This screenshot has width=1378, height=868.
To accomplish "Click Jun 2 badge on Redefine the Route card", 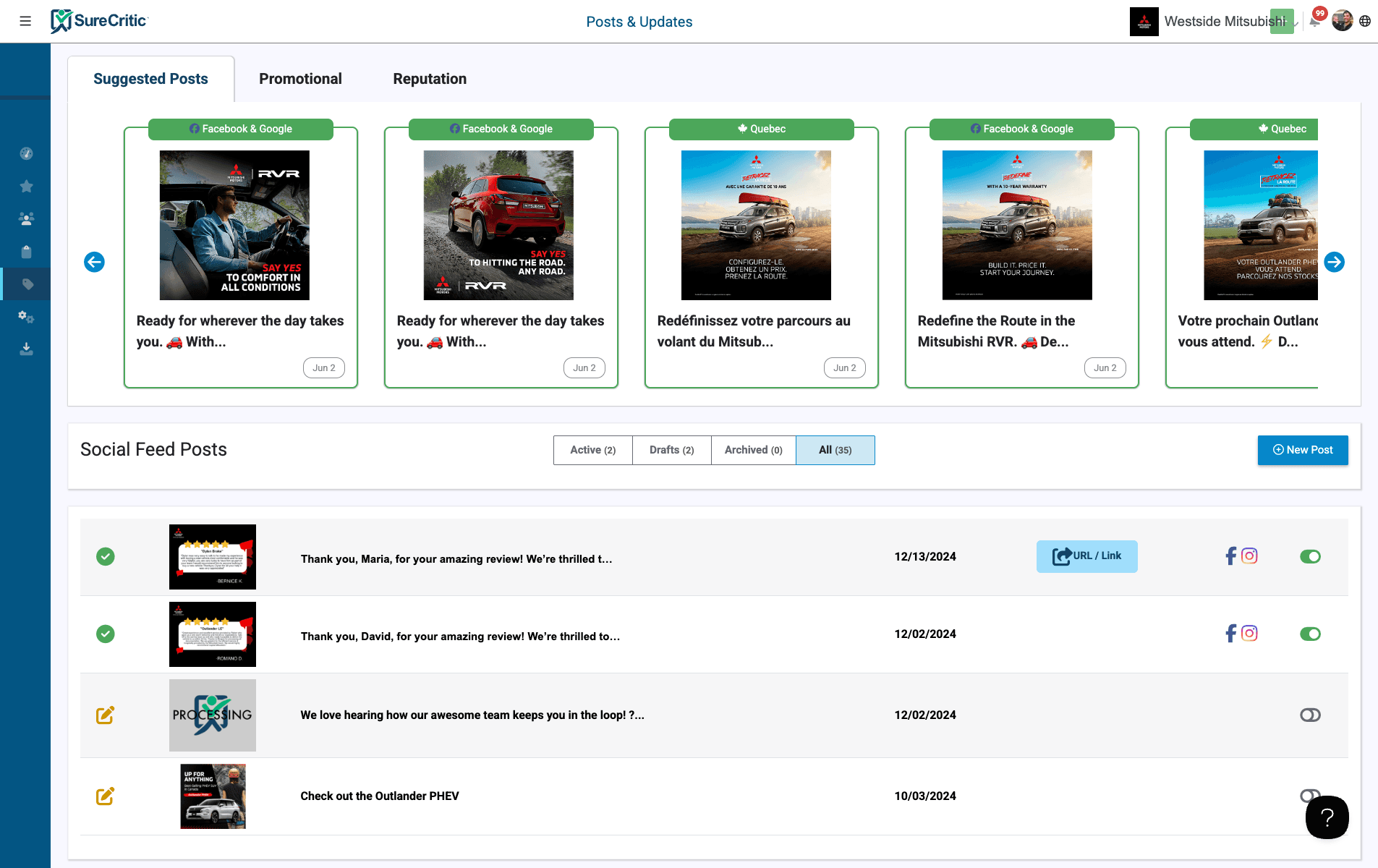I will pos(1105,367).
